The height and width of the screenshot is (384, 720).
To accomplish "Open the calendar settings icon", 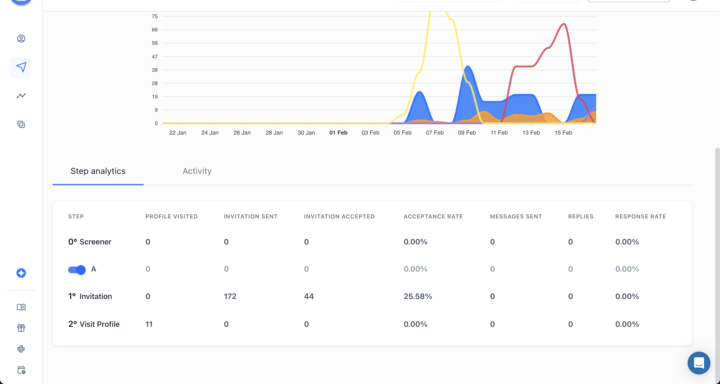I will coord(21,370).
